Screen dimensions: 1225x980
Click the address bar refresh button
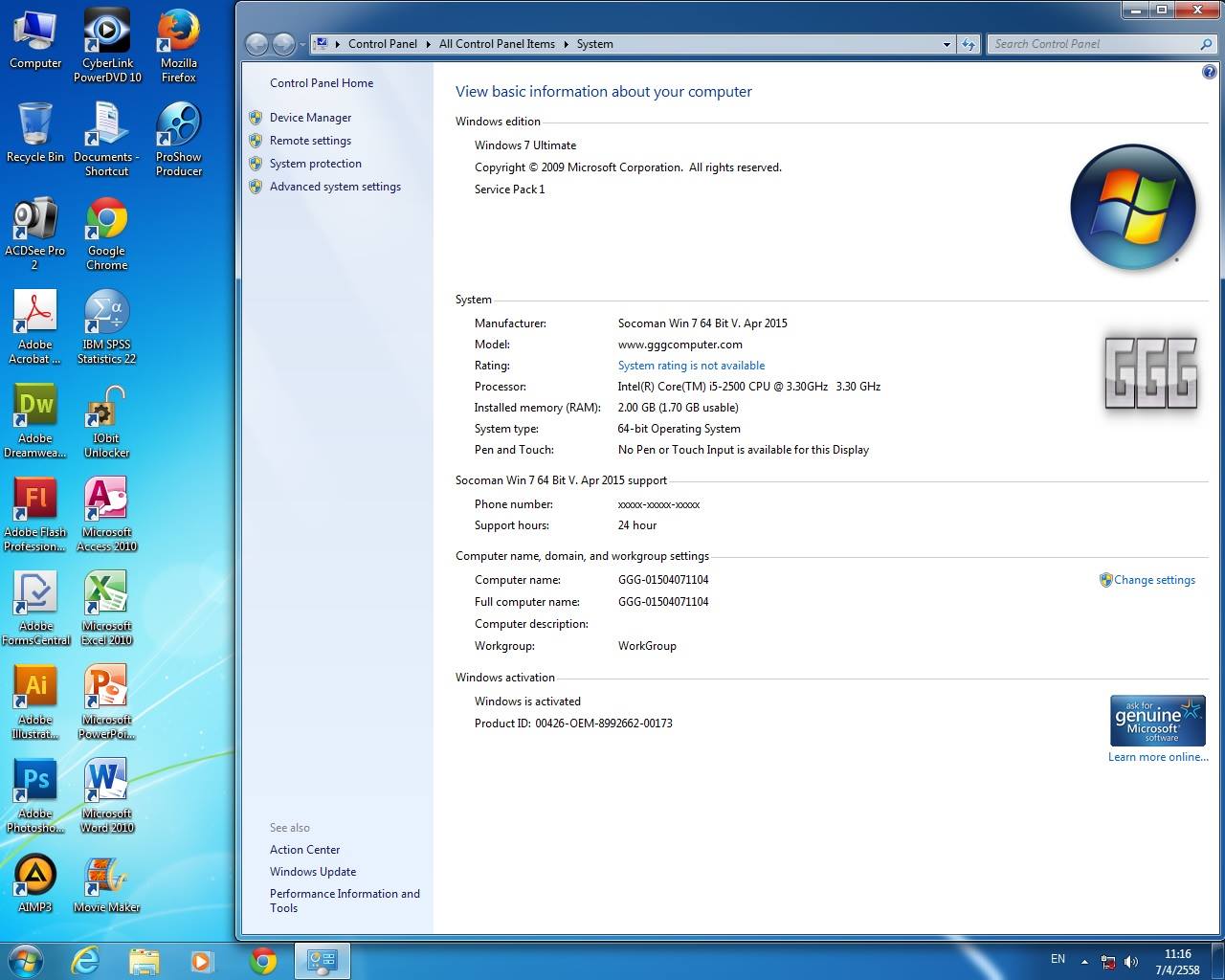[969, 44]
